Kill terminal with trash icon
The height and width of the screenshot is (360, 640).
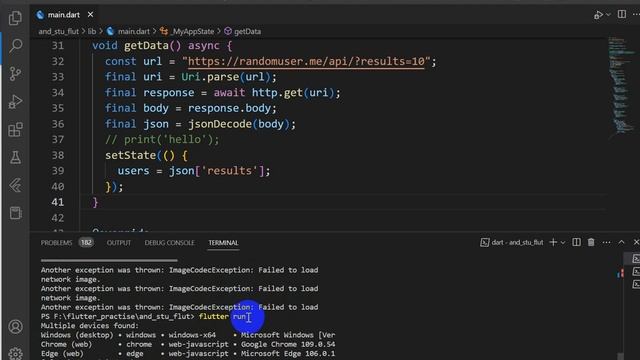tap(591, 242)
